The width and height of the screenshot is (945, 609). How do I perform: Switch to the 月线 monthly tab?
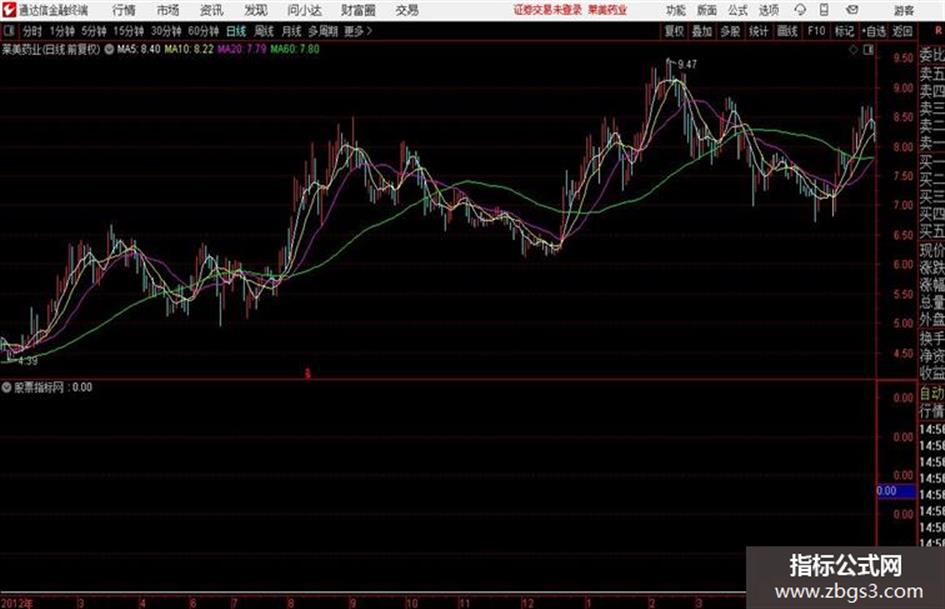tap(292, 31)
